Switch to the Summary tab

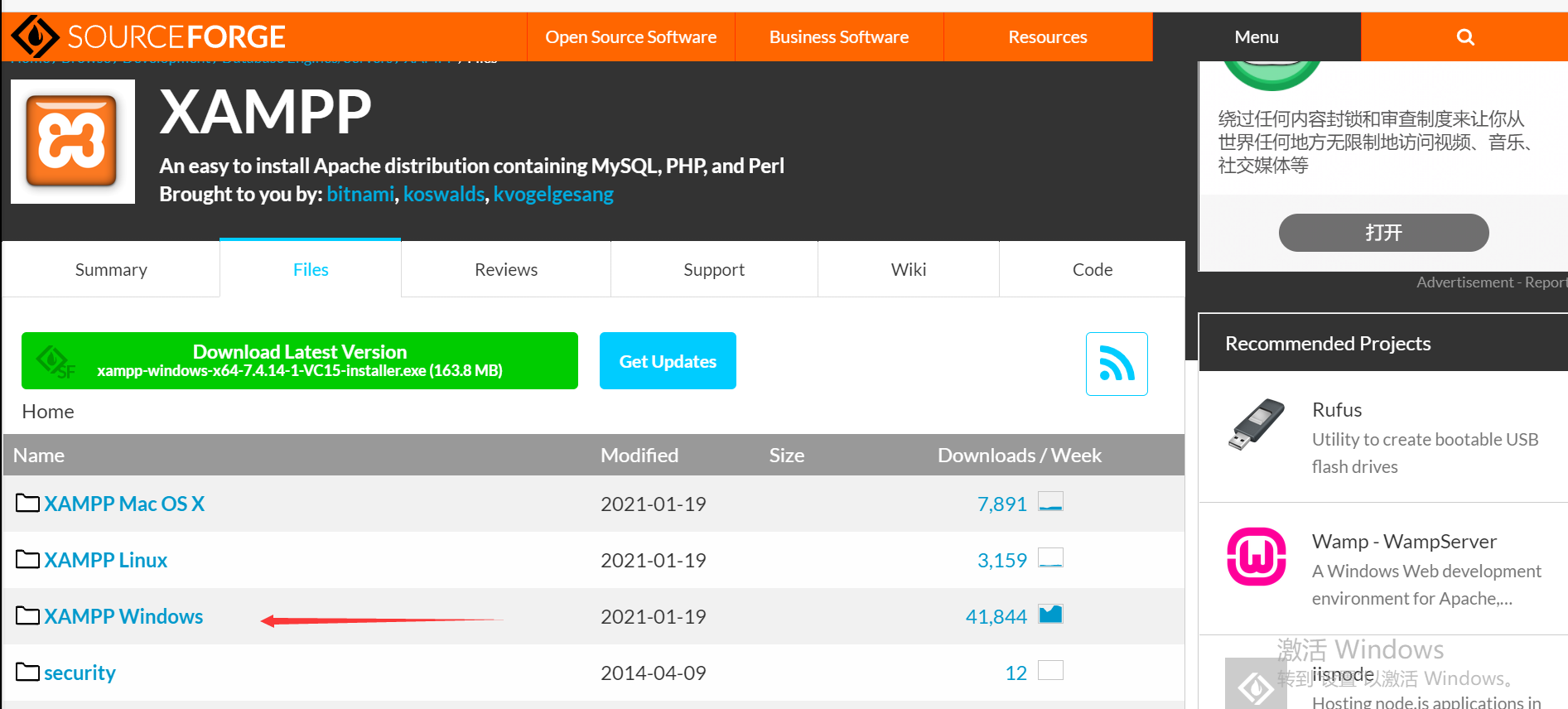point(111,269)
